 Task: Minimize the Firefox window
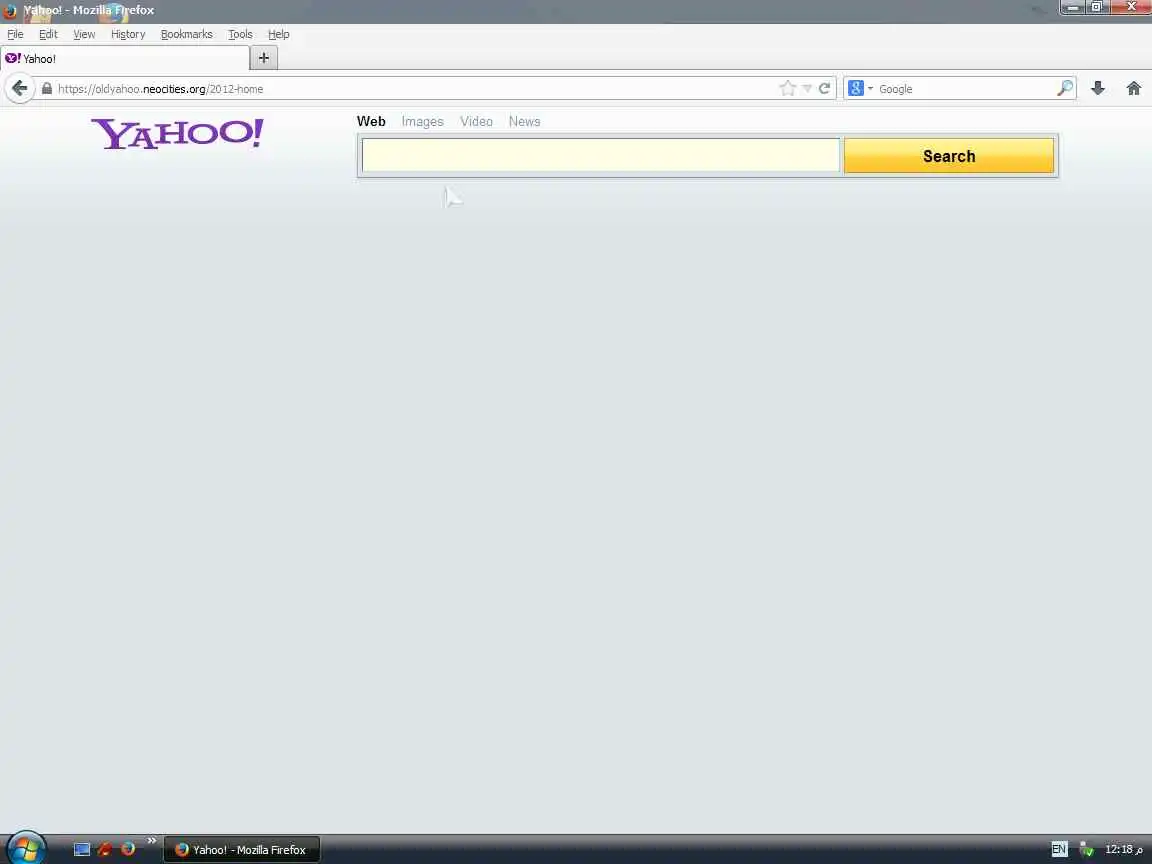click(x=1072, y=7)
